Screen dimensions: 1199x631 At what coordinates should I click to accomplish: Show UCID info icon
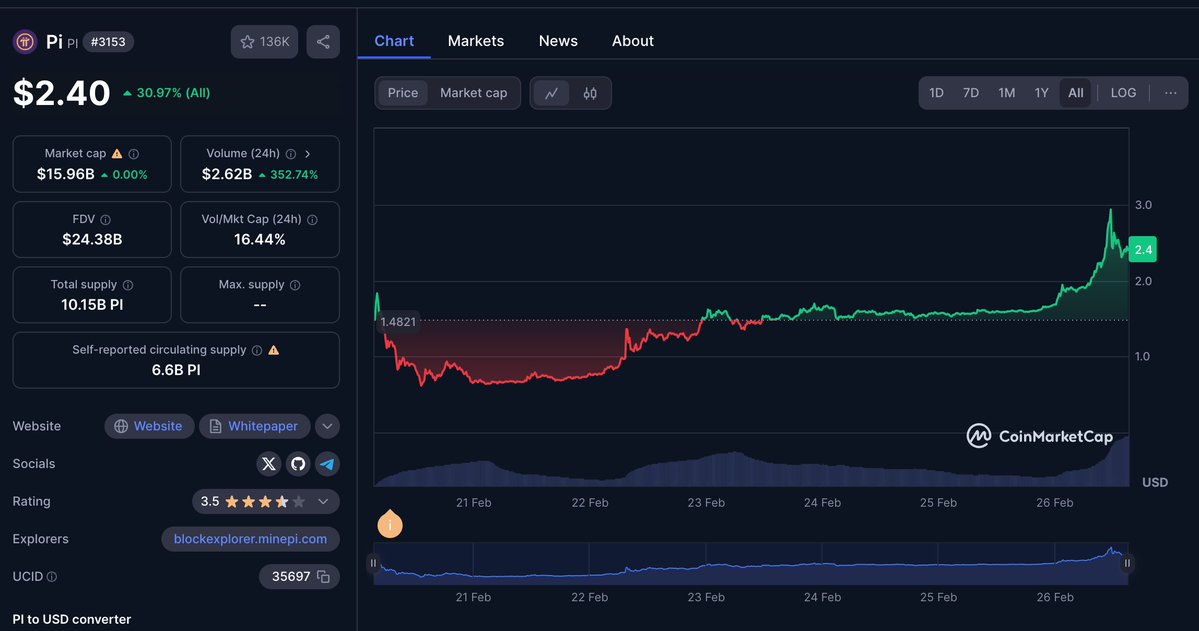pyautogui.click(x=52, y=577)
